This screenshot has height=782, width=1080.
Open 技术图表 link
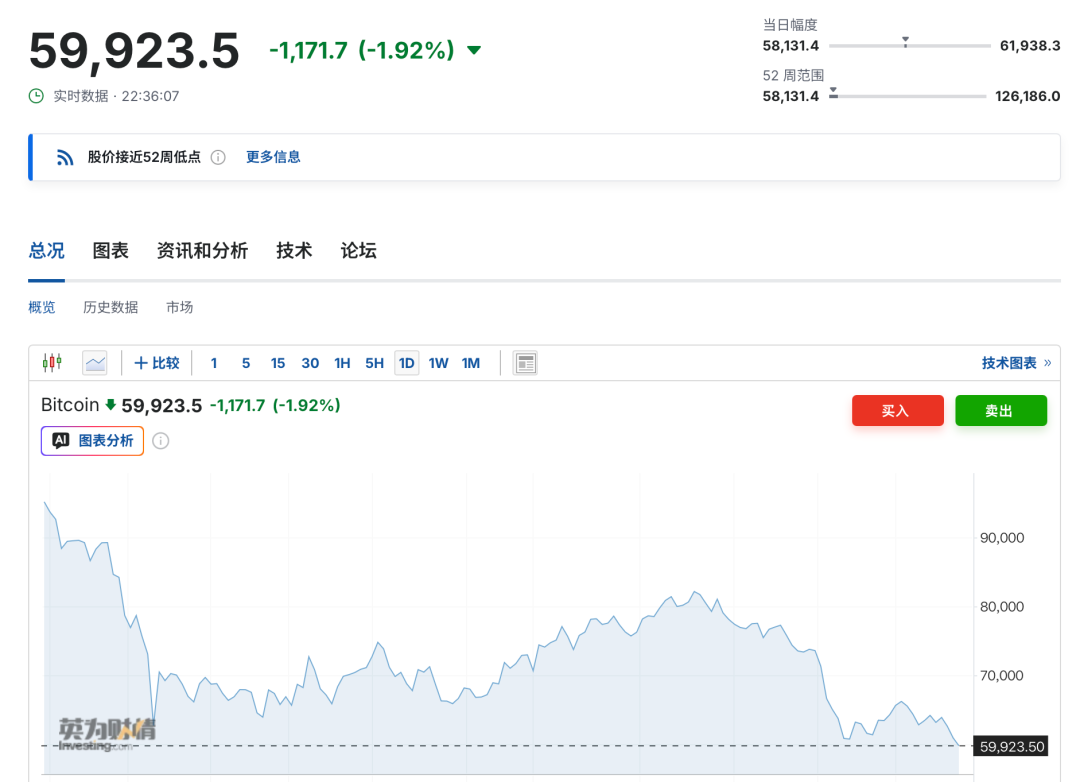tap(1016, 362)
